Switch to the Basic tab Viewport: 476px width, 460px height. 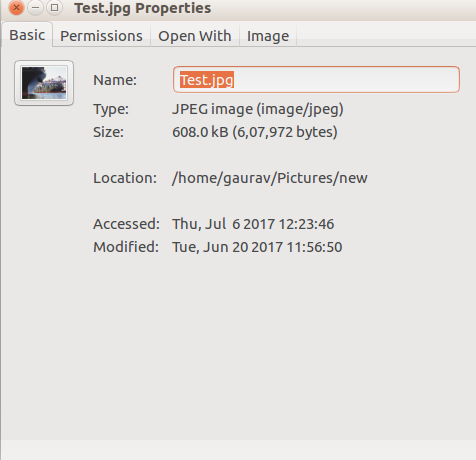pyautogui.click(x=27, y=35)
